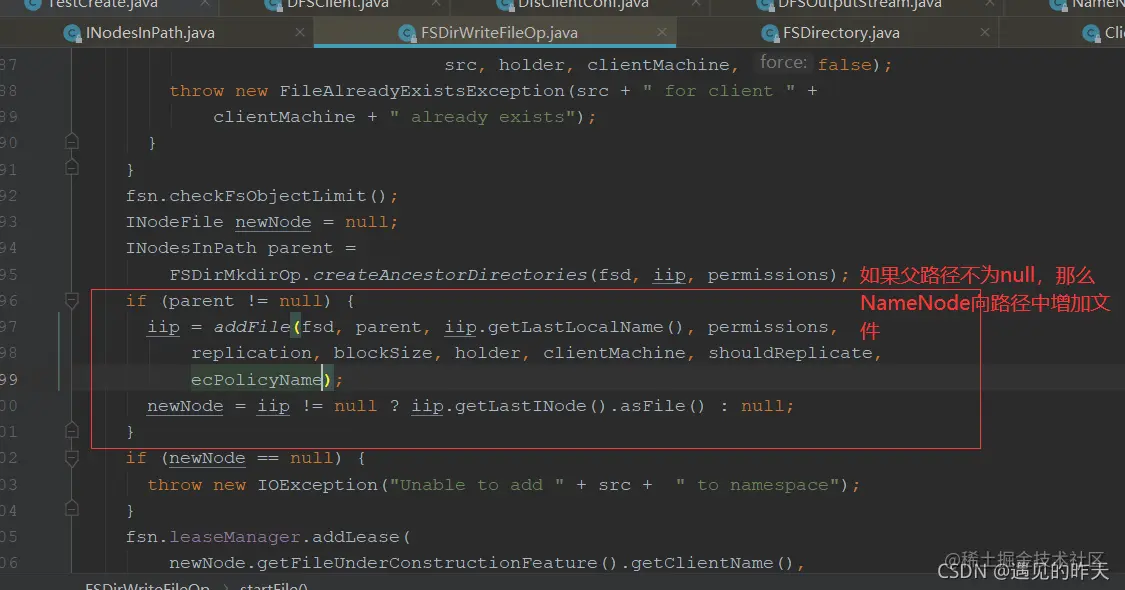Click IOException in the throw statement

(x=317, y=484)
